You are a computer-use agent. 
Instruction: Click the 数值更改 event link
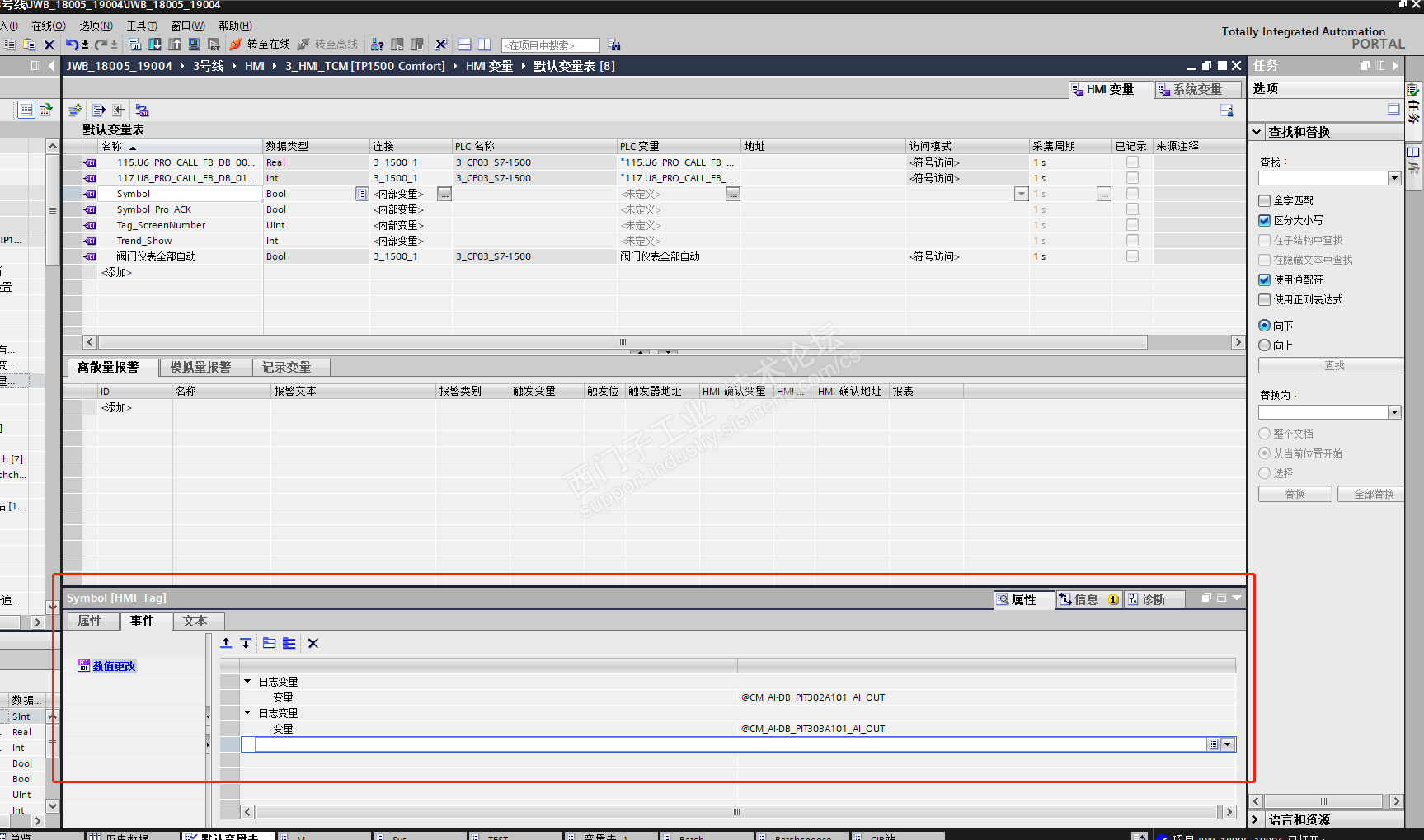tap(114, 666)
